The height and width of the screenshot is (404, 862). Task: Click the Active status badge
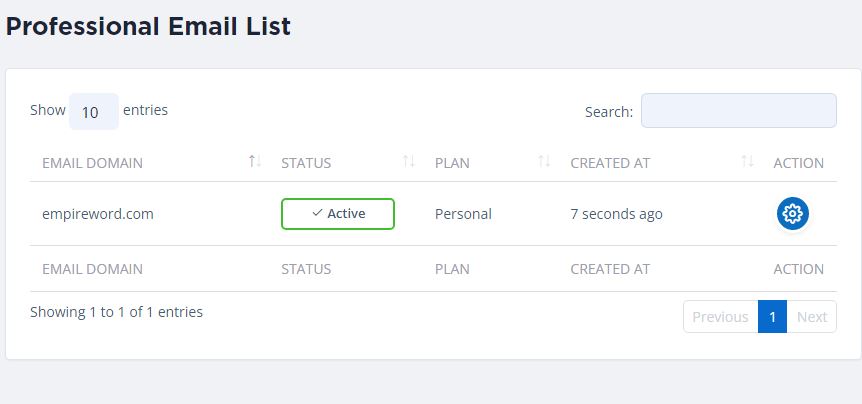click(x=338, y=213)
